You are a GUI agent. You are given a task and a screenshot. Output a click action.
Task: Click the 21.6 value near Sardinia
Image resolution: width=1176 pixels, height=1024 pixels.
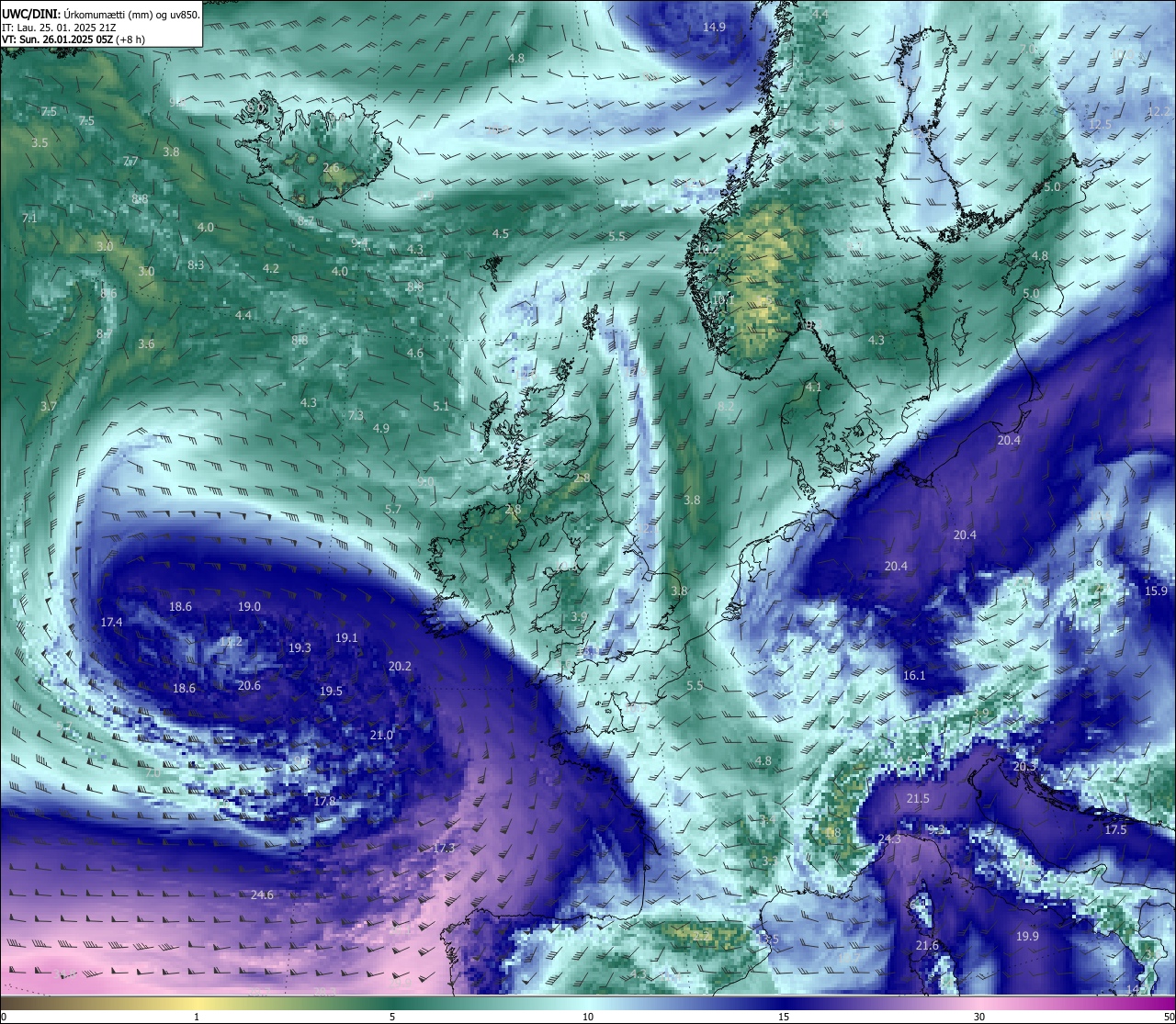point(927,945)
